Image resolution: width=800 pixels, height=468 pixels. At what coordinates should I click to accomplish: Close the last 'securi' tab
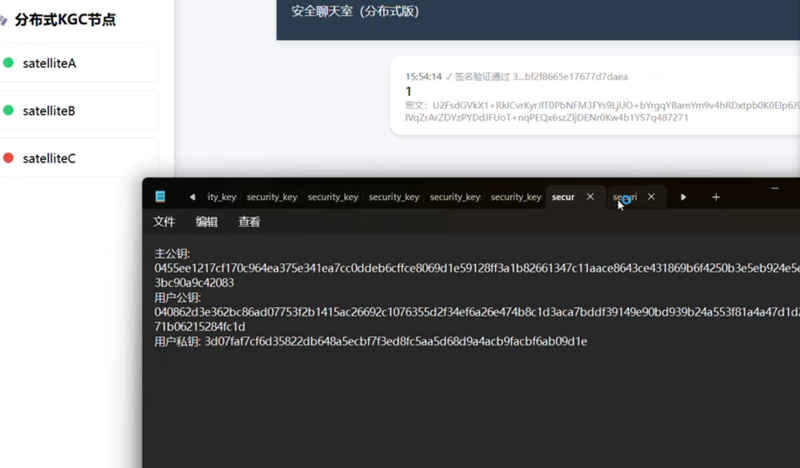(652, 196)
